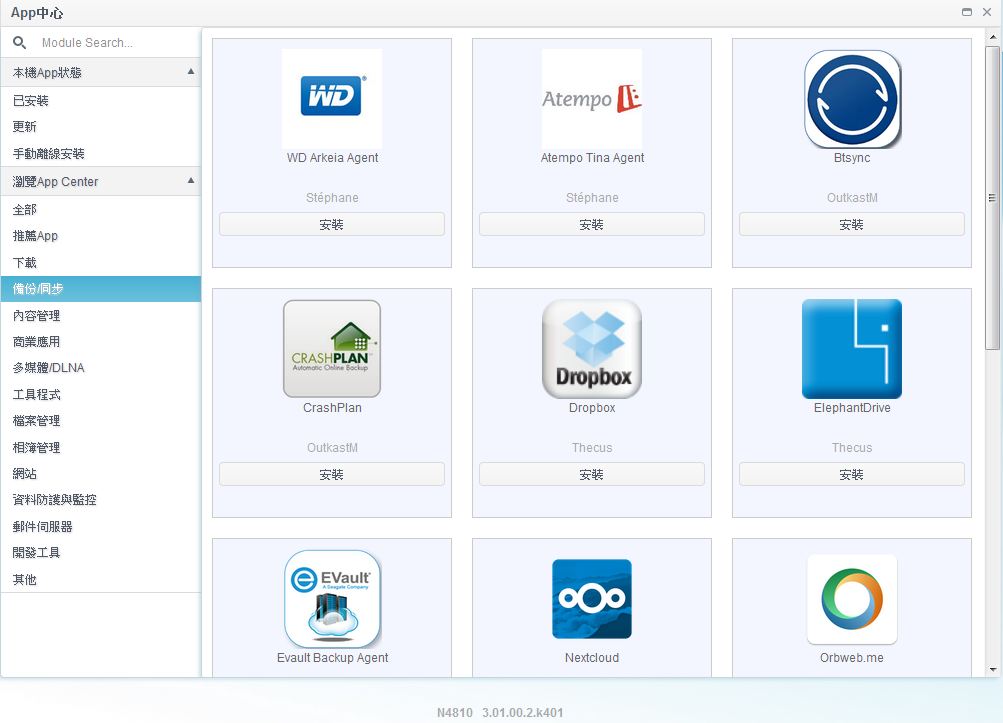Image resolution: width=1003 pixels, height=723 pixels.
Task: Install Btsync with 安裝 button
Action: pyautogui.click(x=852, y=225)
